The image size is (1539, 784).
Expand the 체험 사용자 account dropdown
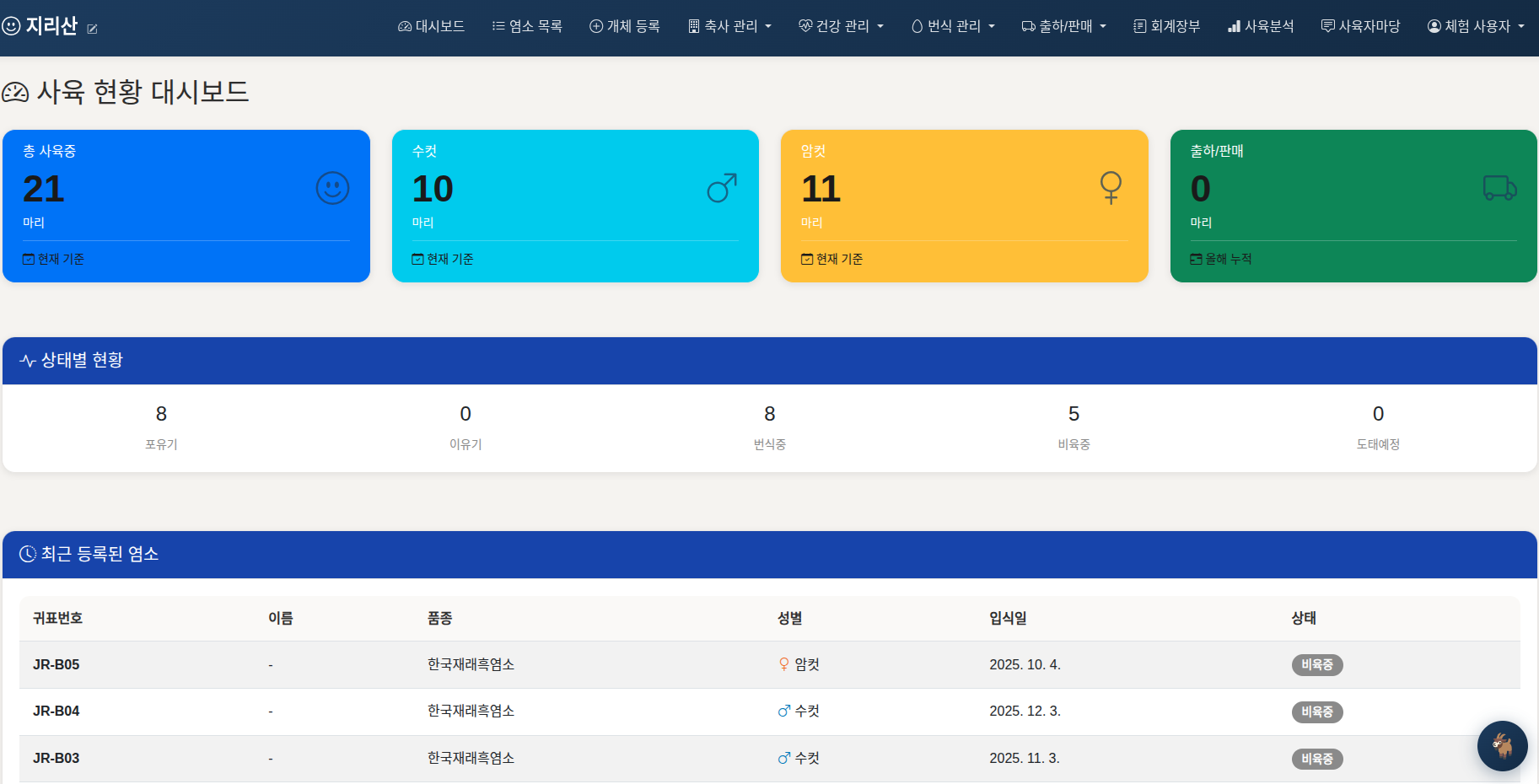1475,26
